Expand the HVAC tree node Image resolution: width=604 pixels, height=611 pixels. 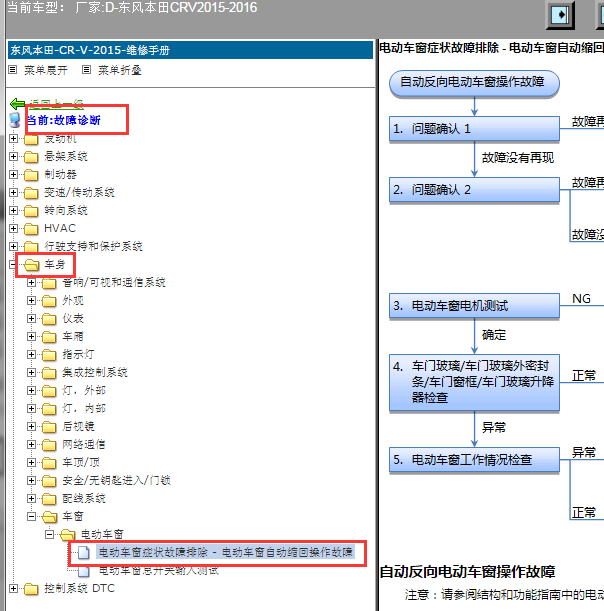point(13,228)
